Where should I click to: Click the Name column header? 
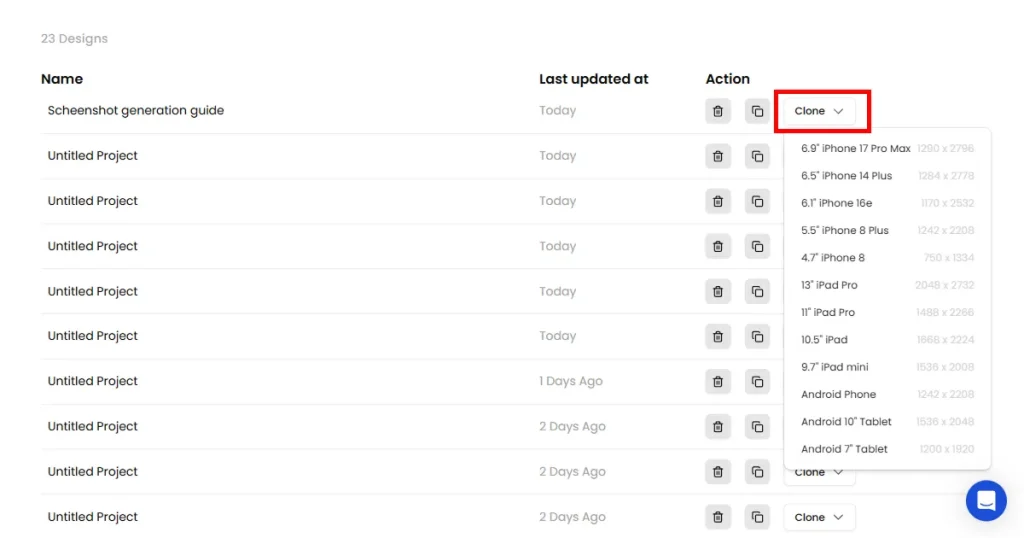(x=62, y=79)
